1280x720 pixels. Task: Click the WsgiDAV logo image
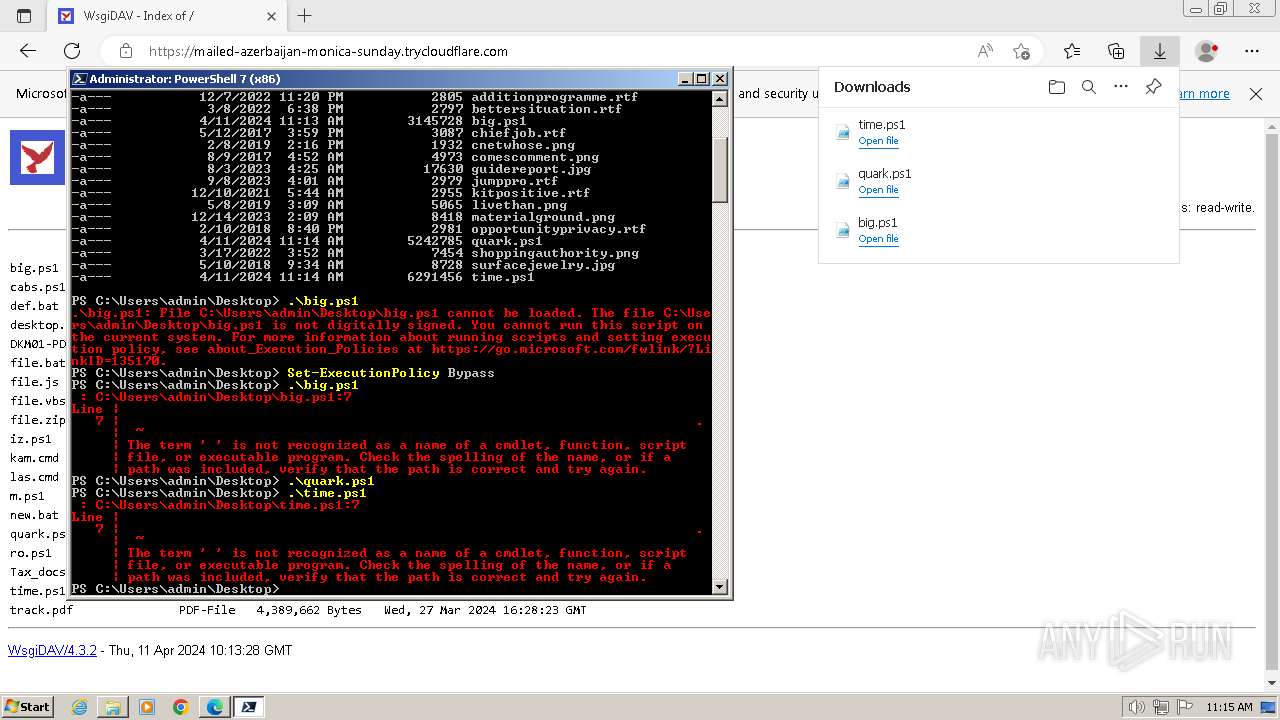[x=37, y=157]
